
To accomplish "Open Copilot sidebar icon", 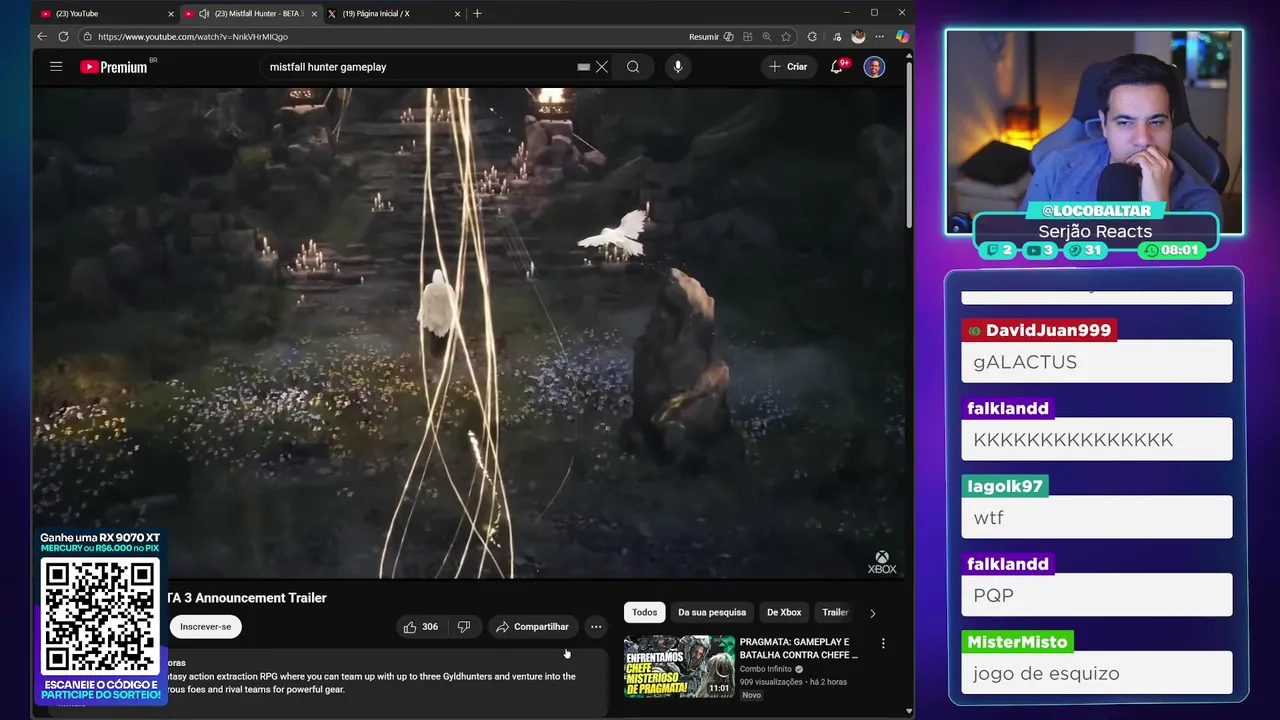I will (x=902, y=36).
